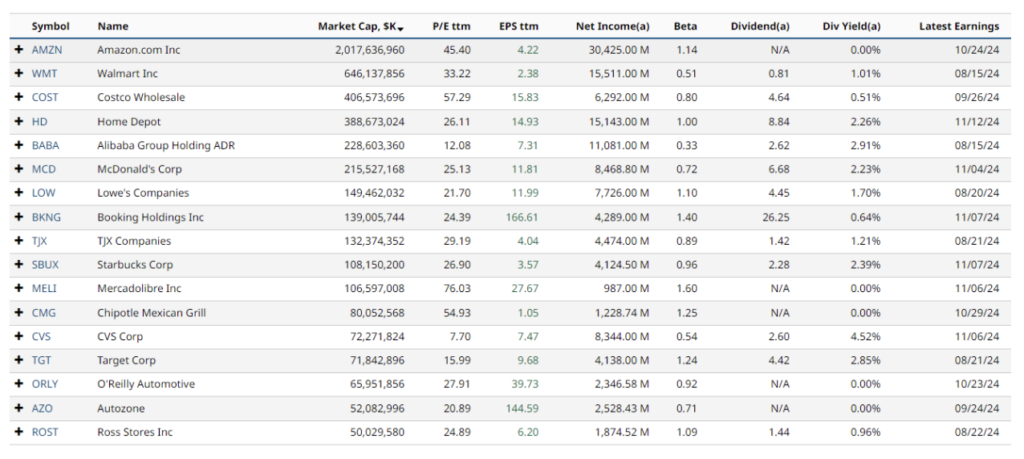This screenshot has height=459, width=1024.
Task: Sort by the Name column header
Action: (113, 27)
